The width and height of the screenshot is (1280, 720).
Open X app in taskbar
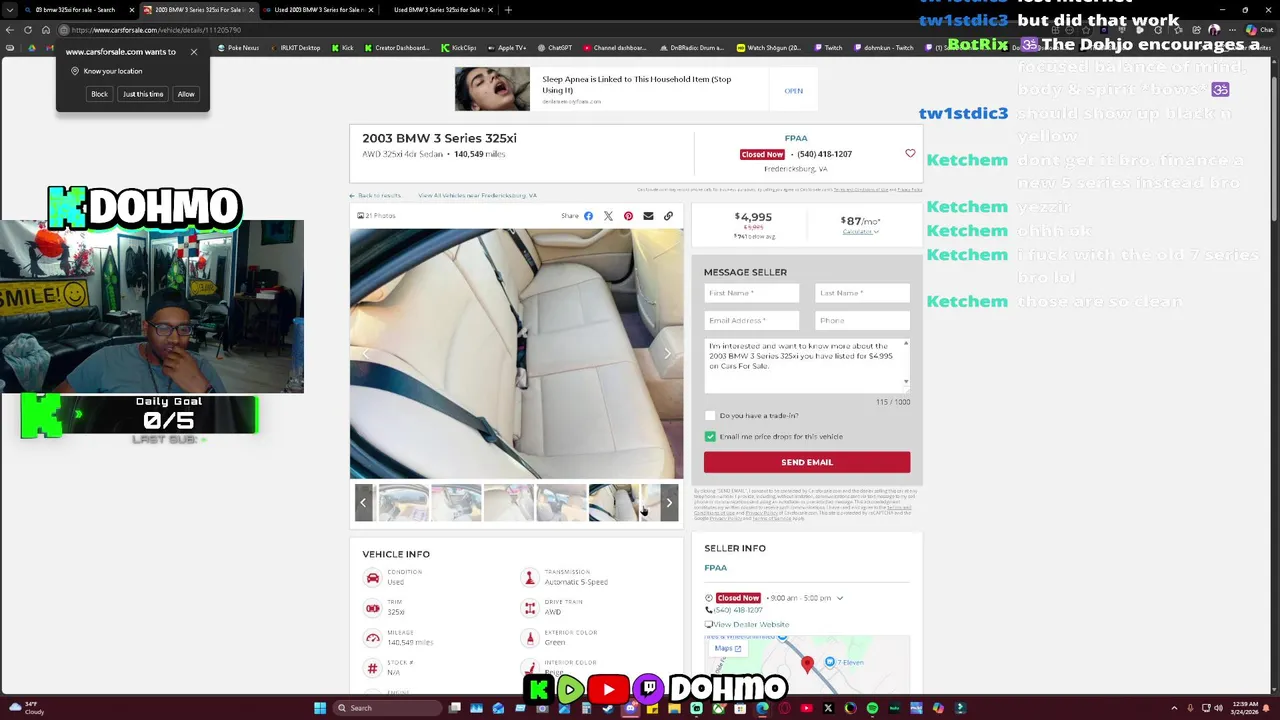tap(828, 708)
